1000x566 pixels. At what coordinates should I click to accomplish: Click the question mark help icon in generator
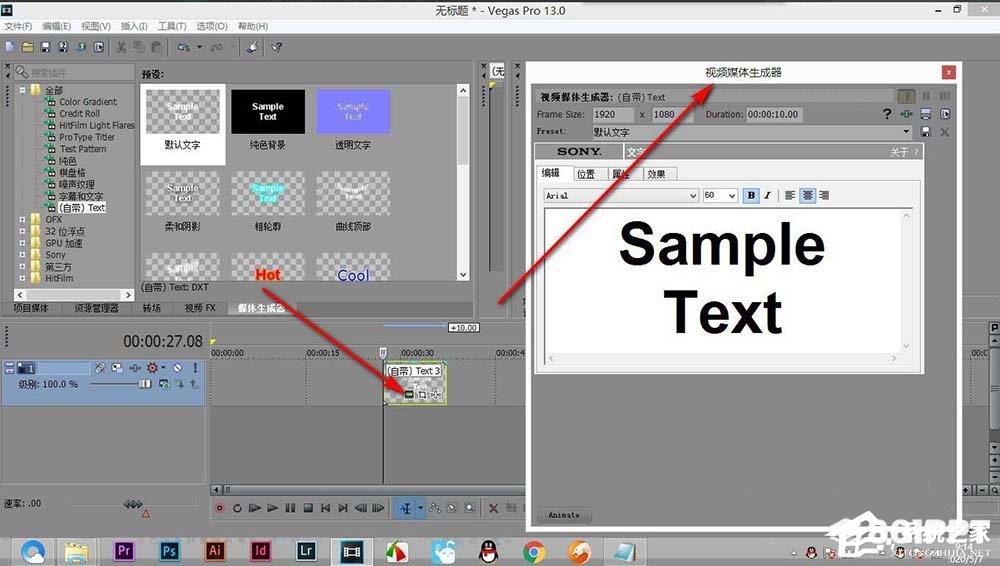click(887, 114)
